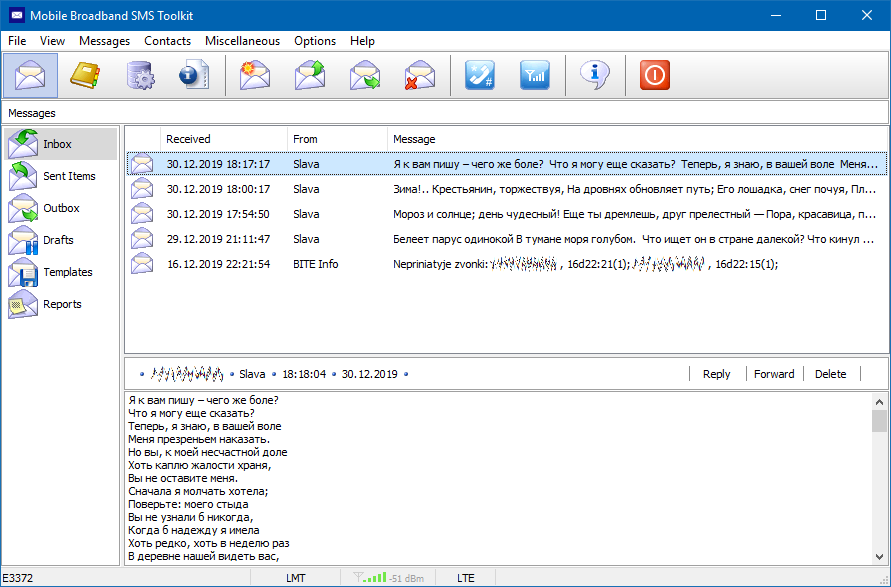Viewport: 891px width, 587px height.
Task: Open the database settings tool
Action: [140, 74]
